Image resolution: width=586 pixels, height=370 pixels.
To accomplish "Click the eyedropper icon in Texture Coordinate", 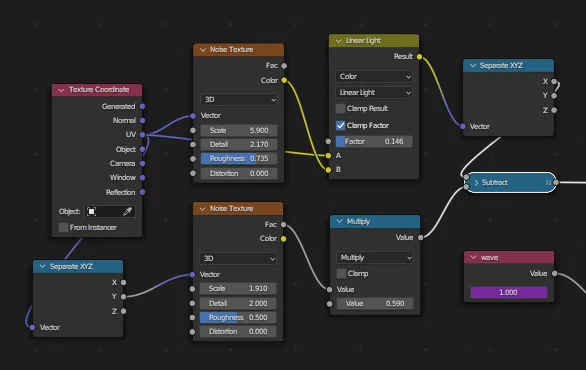I will coord(127,212).
